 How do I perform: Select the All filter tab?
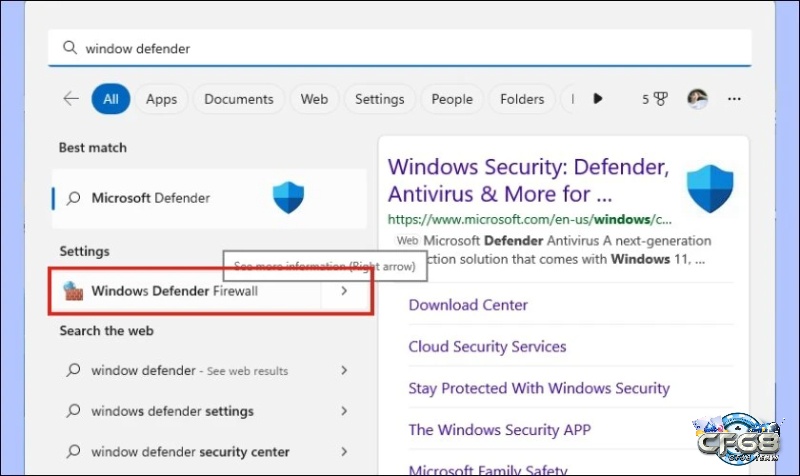(x=111, y=99)
